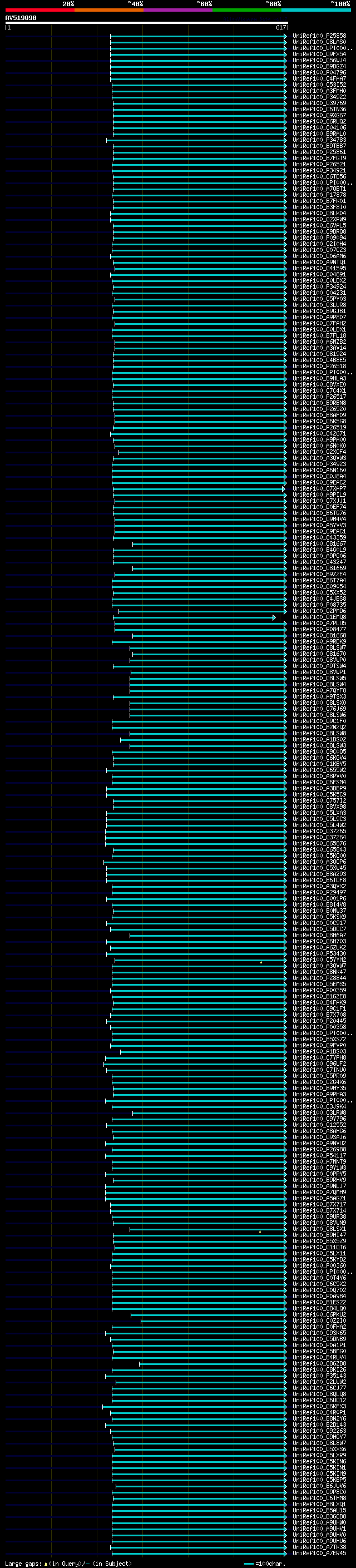Viewport: 356px width, 1568px height.
Task: Select the UniRef100_A7QBT1 label
Action: [x=319, y=189]
